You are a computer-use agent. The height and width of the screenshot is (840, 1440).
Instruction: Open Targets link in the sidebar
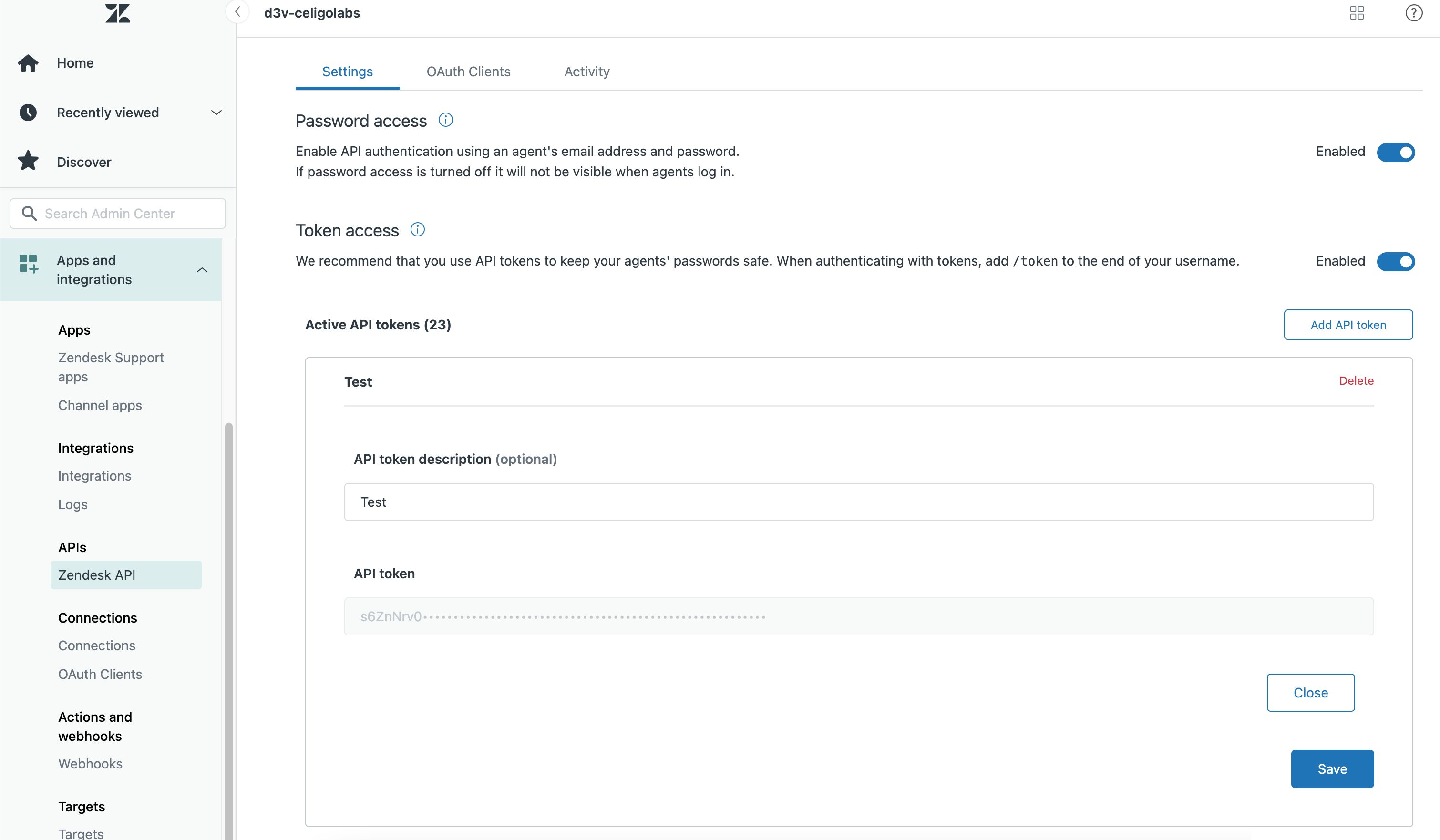pos(81,834)
